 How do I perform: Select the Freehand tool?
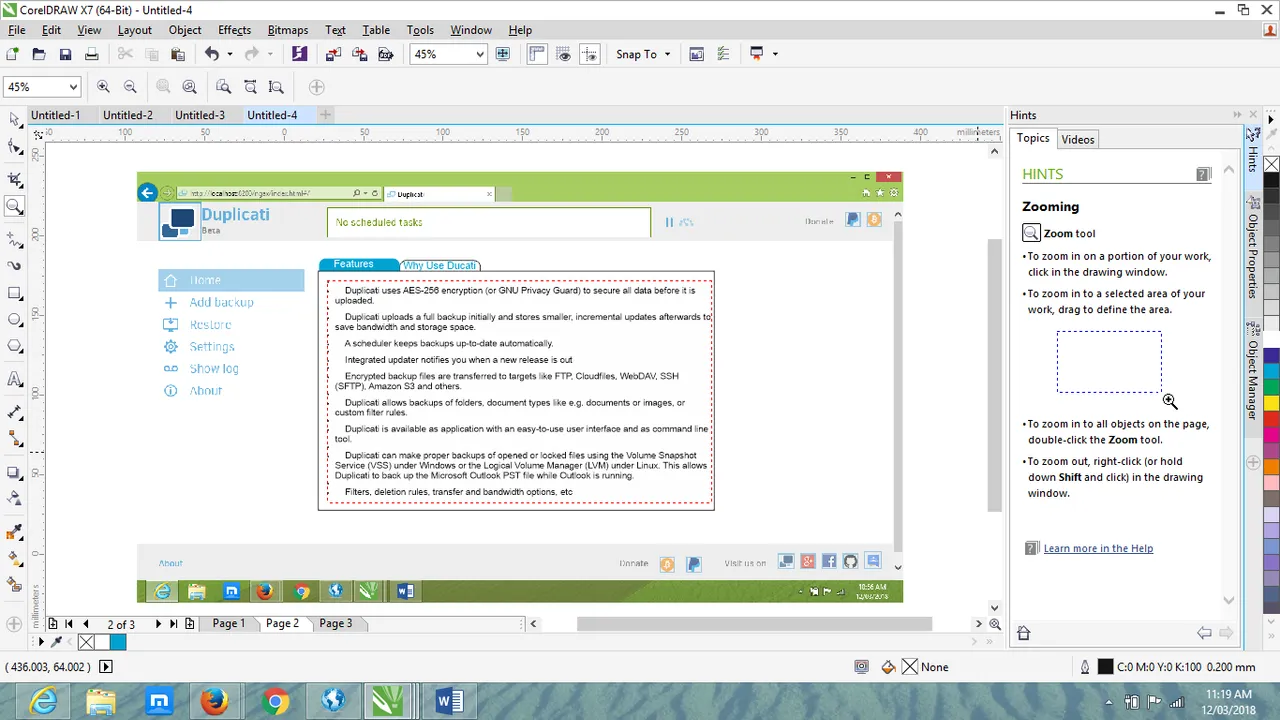point(14,240)
